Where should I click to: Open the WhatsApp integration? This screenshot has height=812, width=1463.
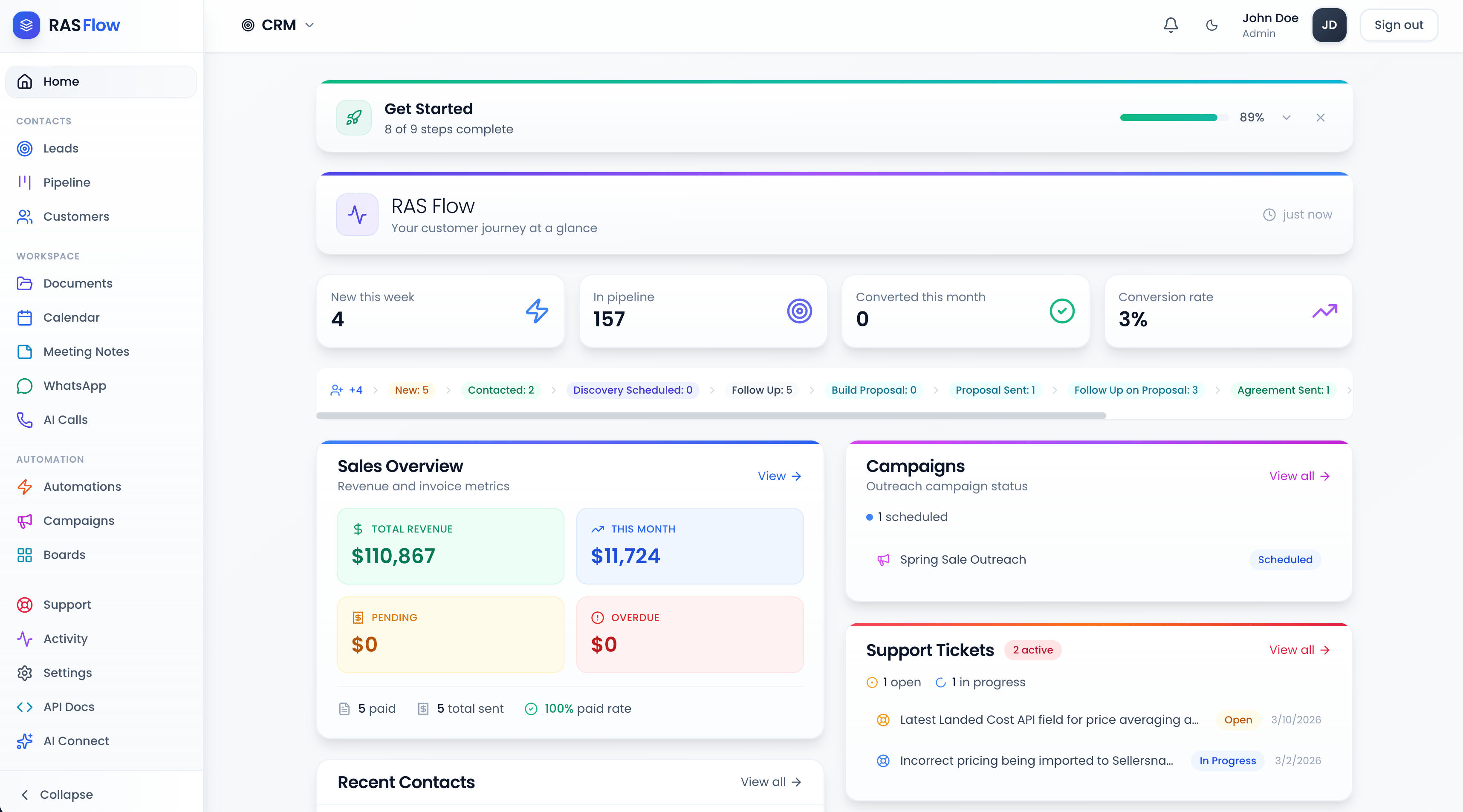click(75, 386)
